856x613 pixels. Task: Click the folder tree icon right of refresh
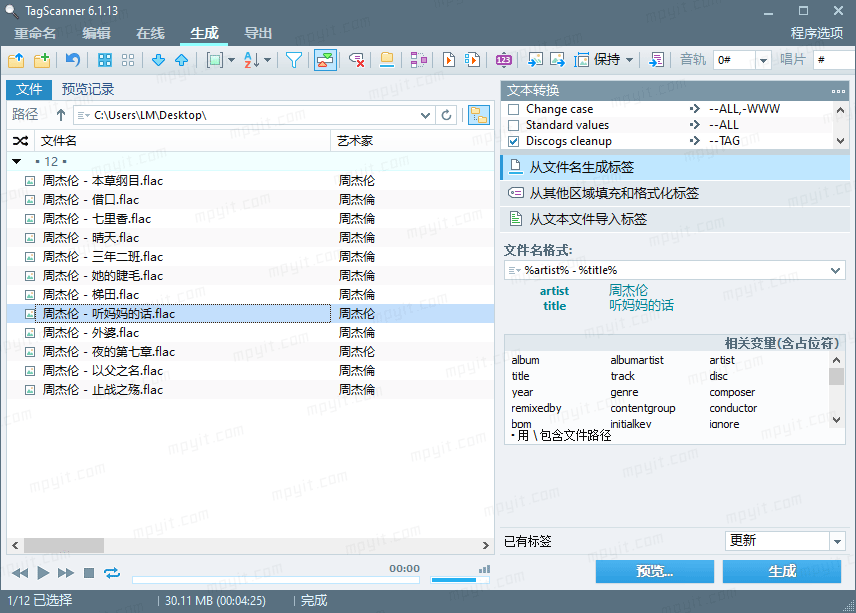click(479, 115)
